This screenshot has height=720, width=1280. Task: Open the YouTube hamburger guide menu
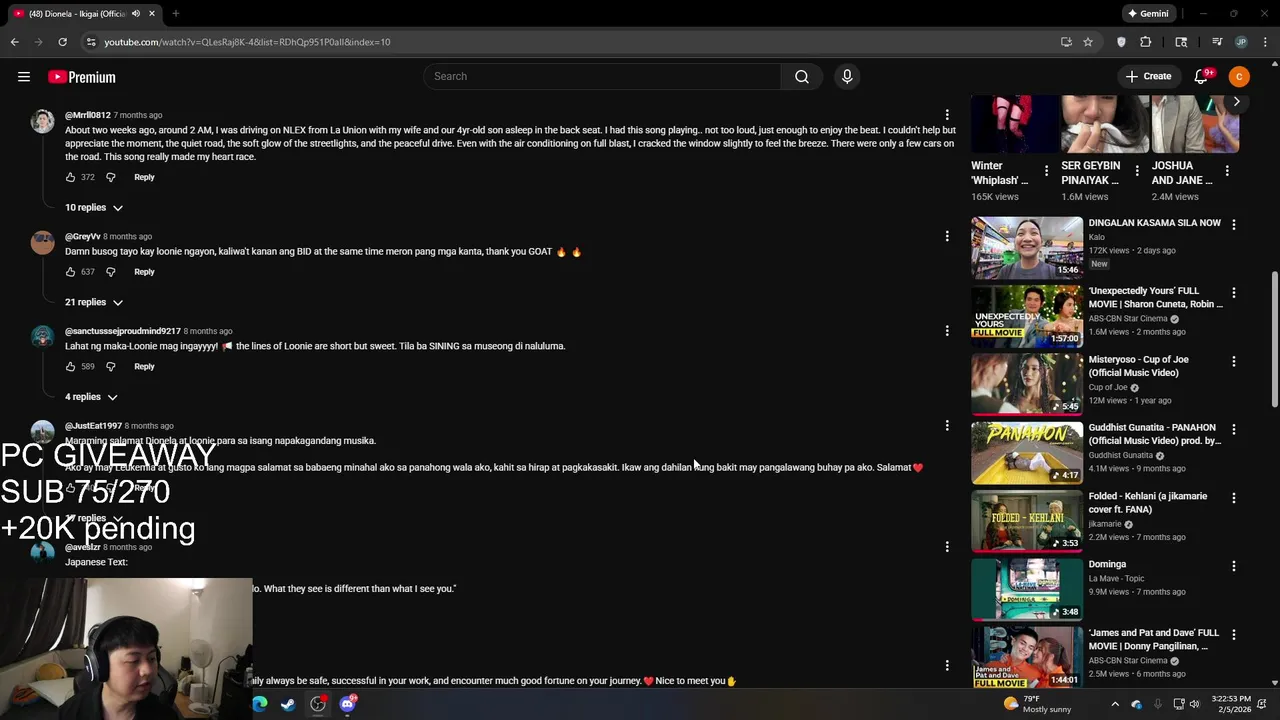pyautogui.click(x=24, y=77)
